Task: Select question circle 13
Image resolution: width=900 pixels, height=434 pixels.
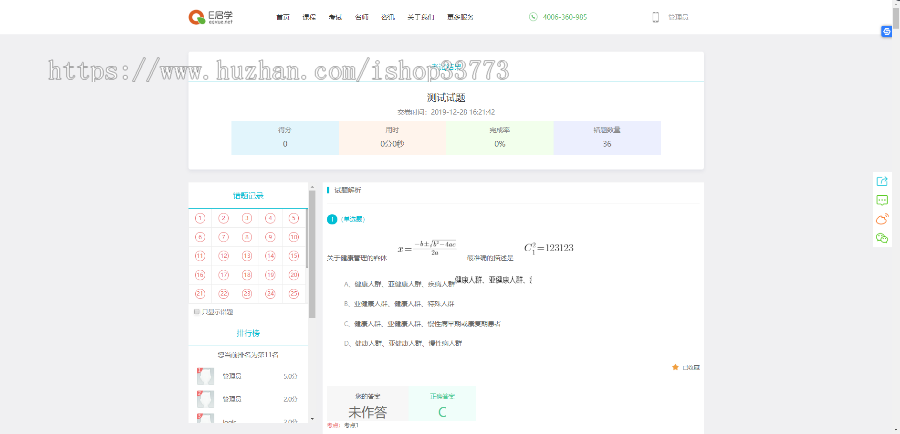Action: pos(247,256)
